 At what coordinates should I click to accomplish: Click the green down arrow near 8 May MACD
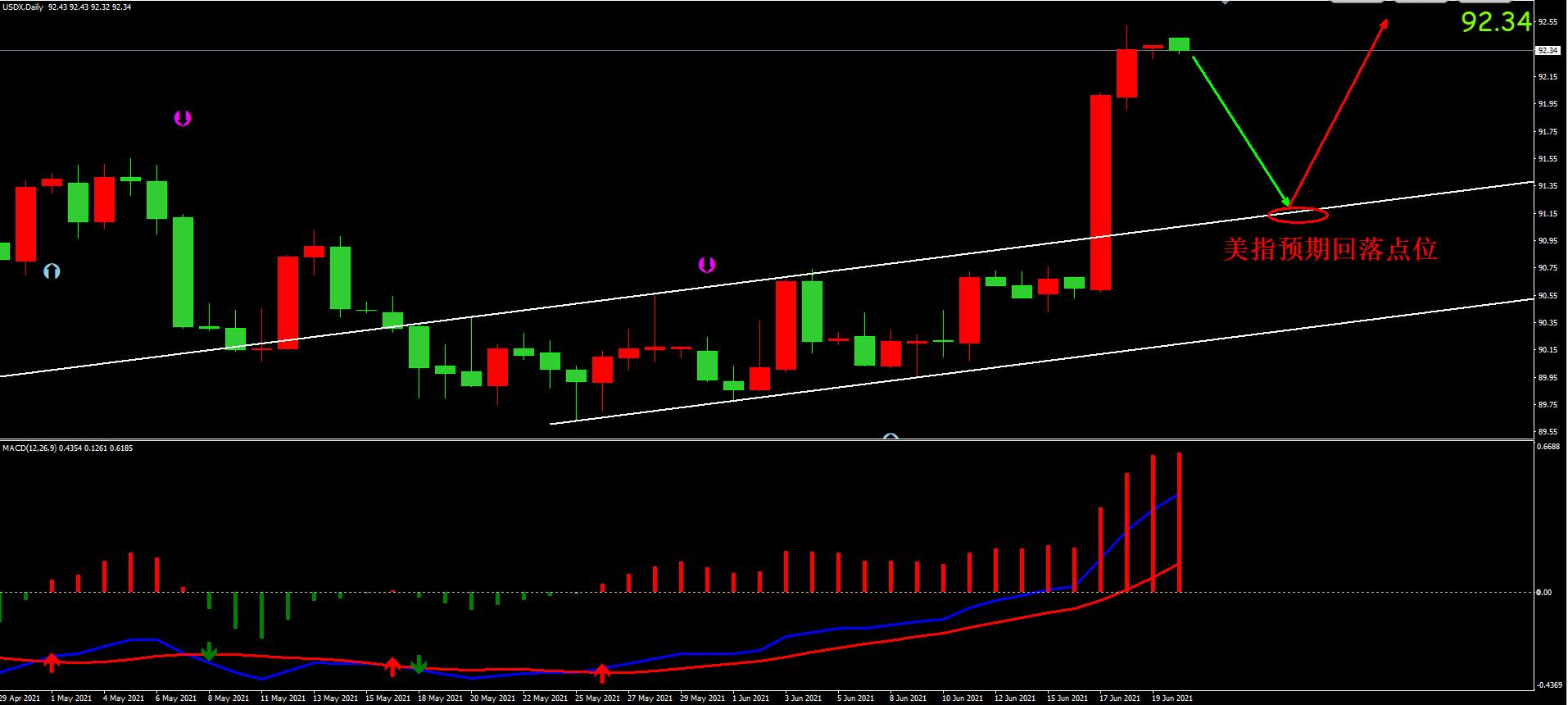point(209,652)
